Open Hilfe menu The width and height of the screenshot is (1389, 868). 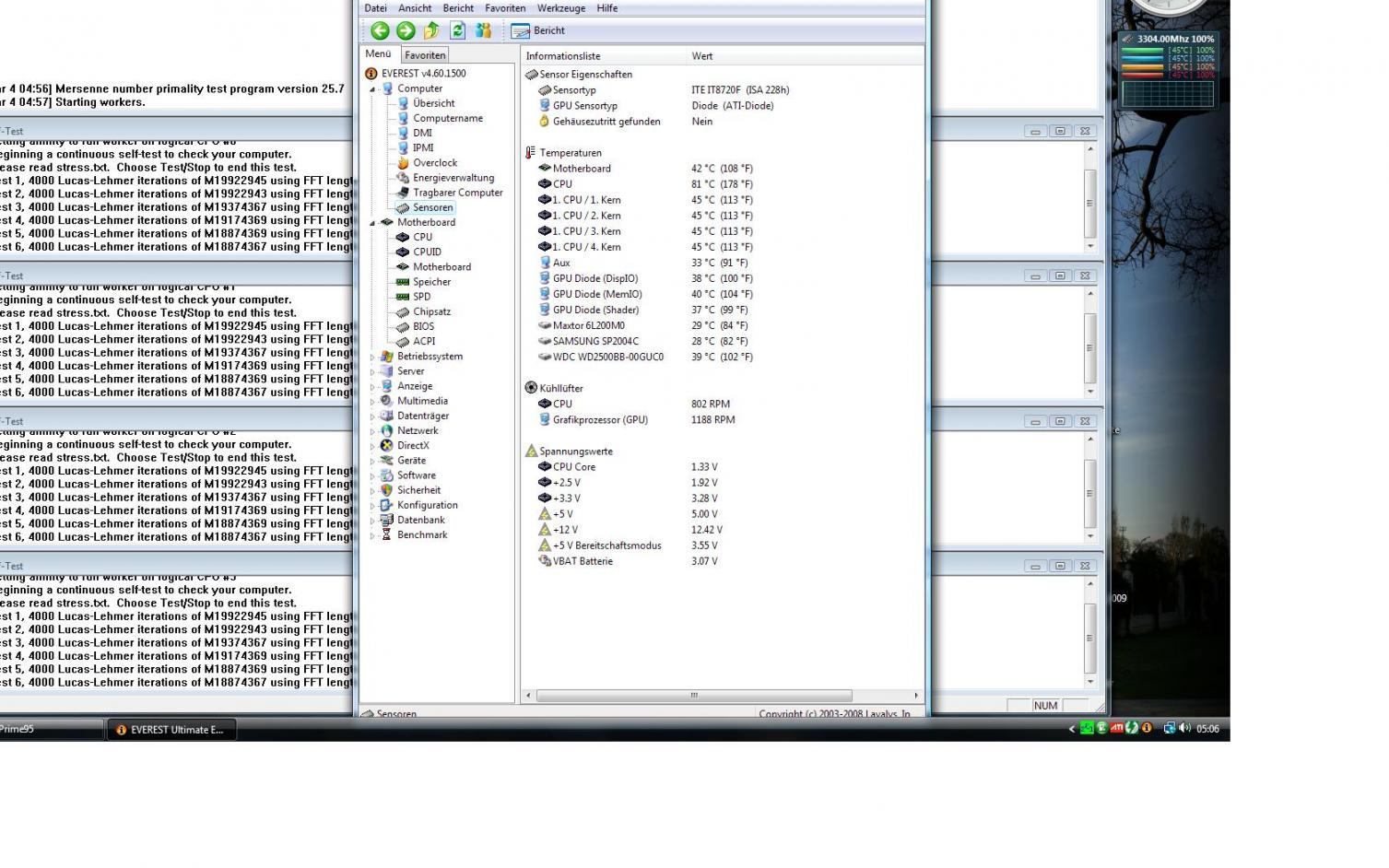click(607, 8)
